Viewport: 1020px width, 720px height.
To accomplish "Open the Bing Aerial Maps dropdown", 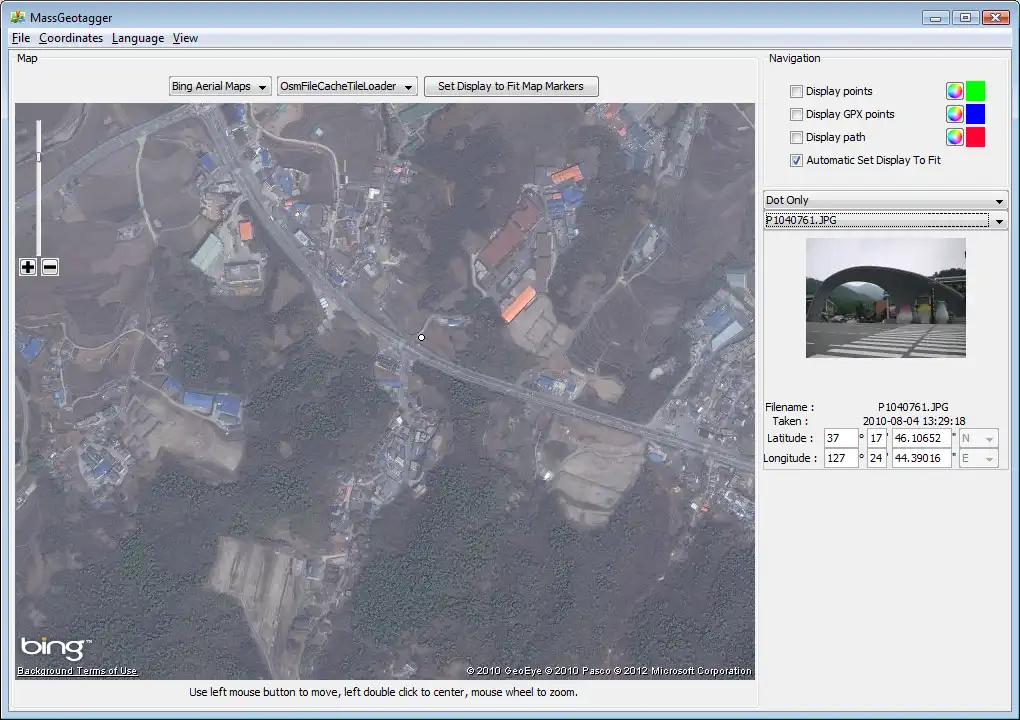I will [x=220, y=87].
